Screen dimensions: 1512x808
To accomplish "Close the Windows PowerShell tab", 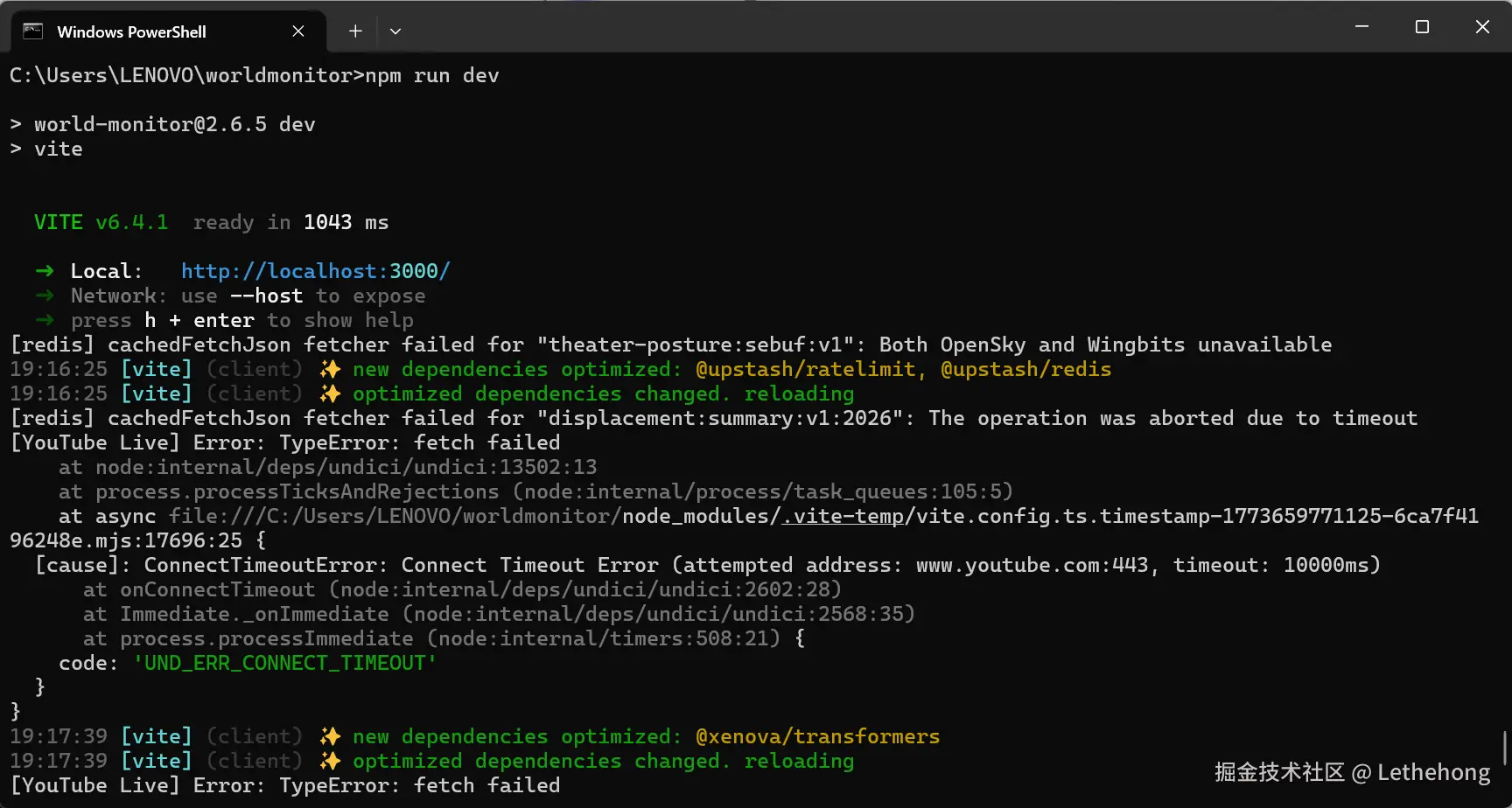I will click(x=298, y=31).
